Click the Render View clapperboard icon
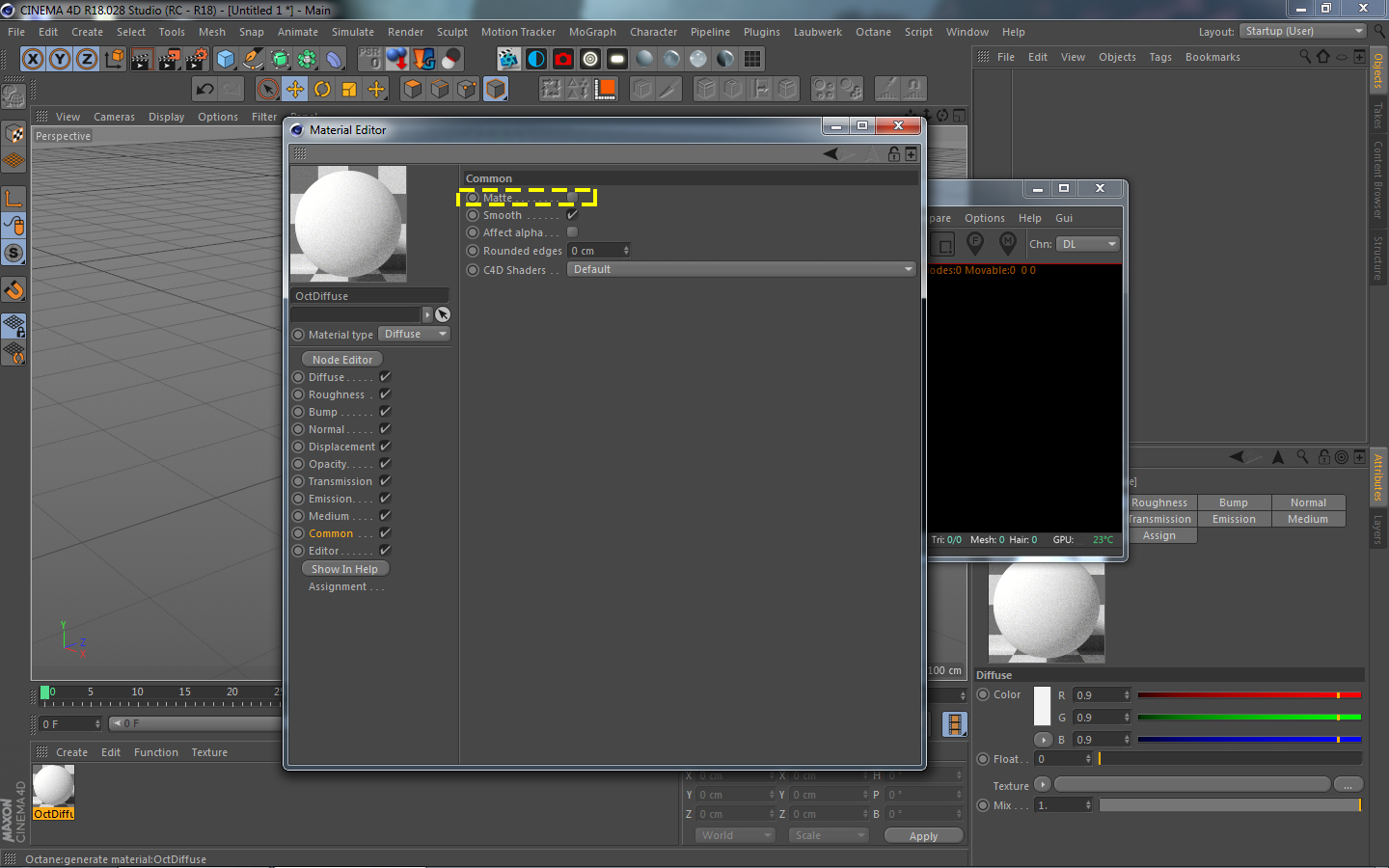This screenshot has width=1389, height=868. point(142,59)
